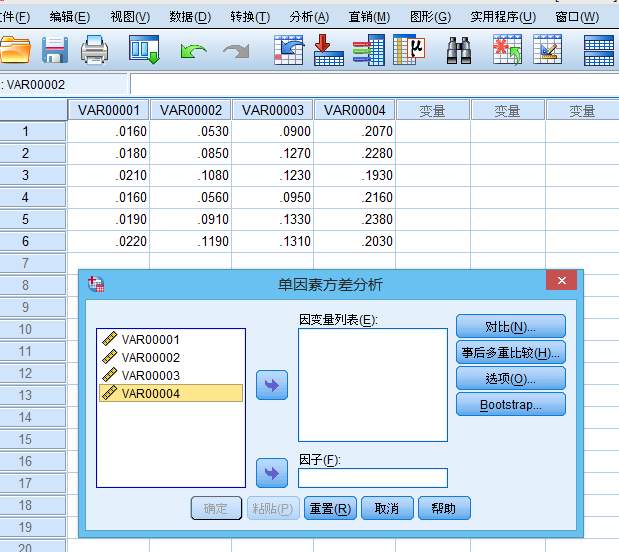Click the gray Redo arrow
Image resolution: width=619 pixels, height=552 pixels.
[236, 51]
